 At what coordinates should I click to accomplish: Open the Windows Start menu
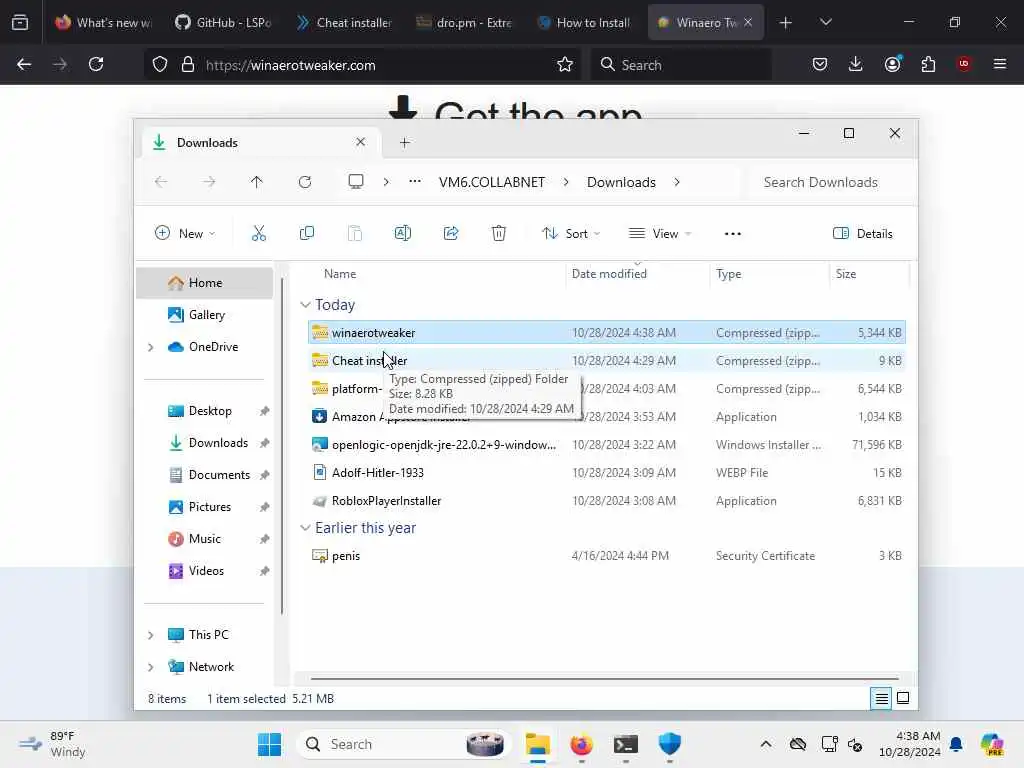tap(269, 744)
